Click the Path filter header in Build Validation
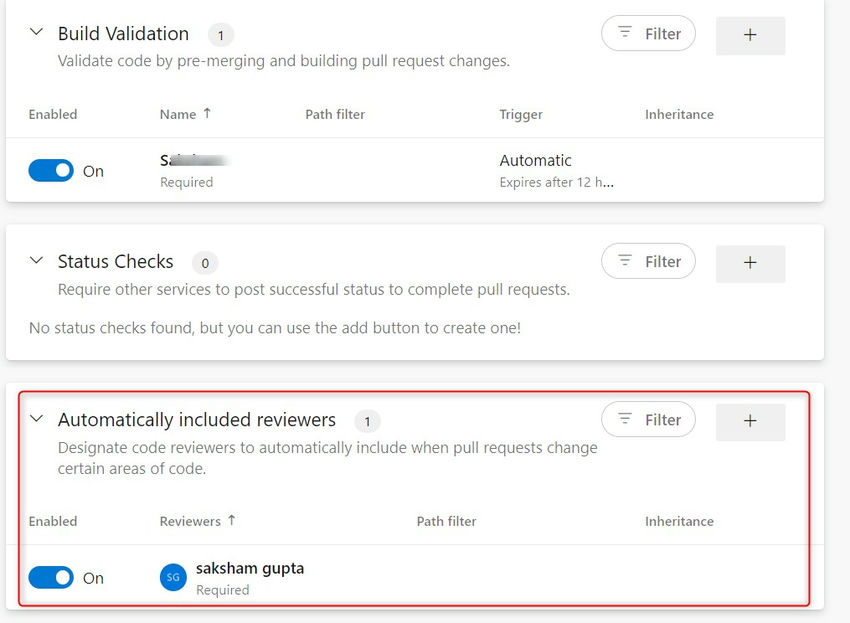Viewport: 850px width, 623px height. (335, 115)
